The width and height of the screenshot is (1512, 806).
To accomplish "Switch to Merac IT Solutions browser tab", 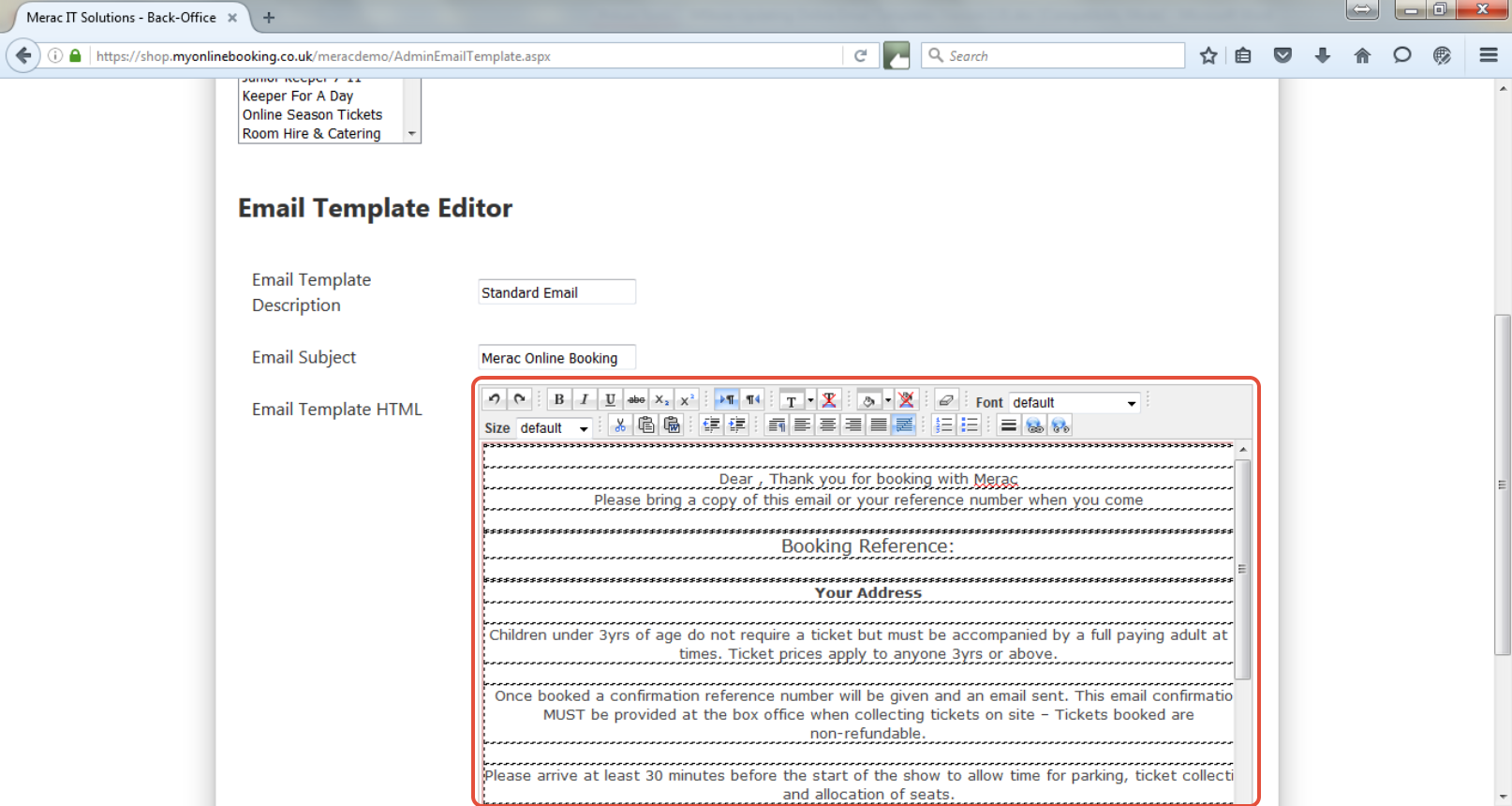I will point(122,17).
